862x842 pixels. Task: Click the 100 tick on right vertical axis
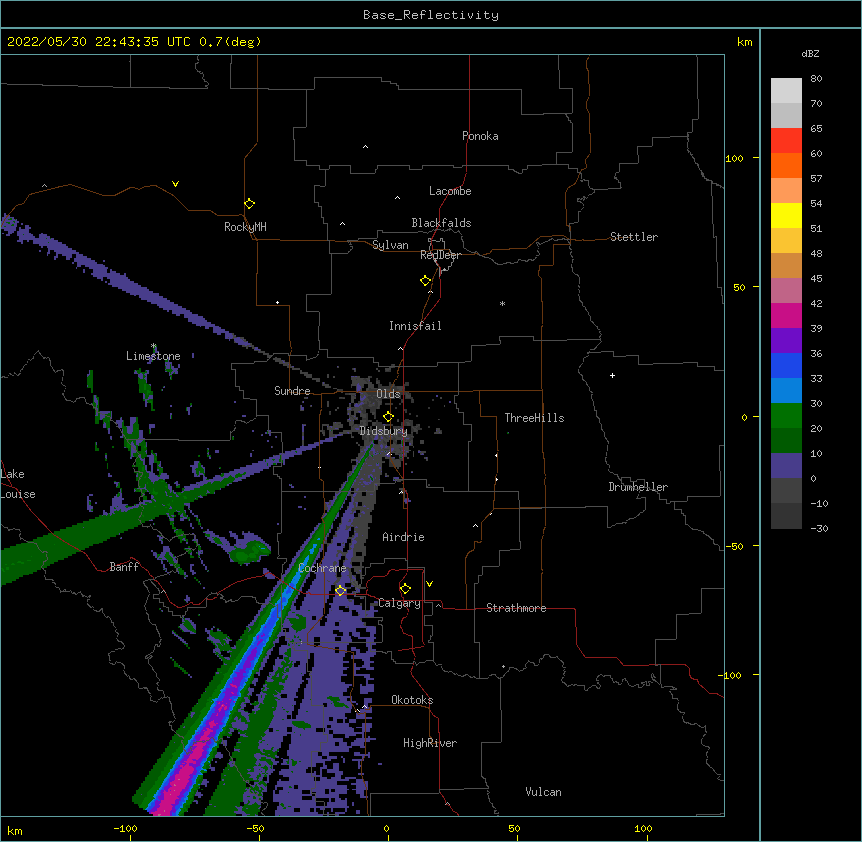click(x=734, y=158)
